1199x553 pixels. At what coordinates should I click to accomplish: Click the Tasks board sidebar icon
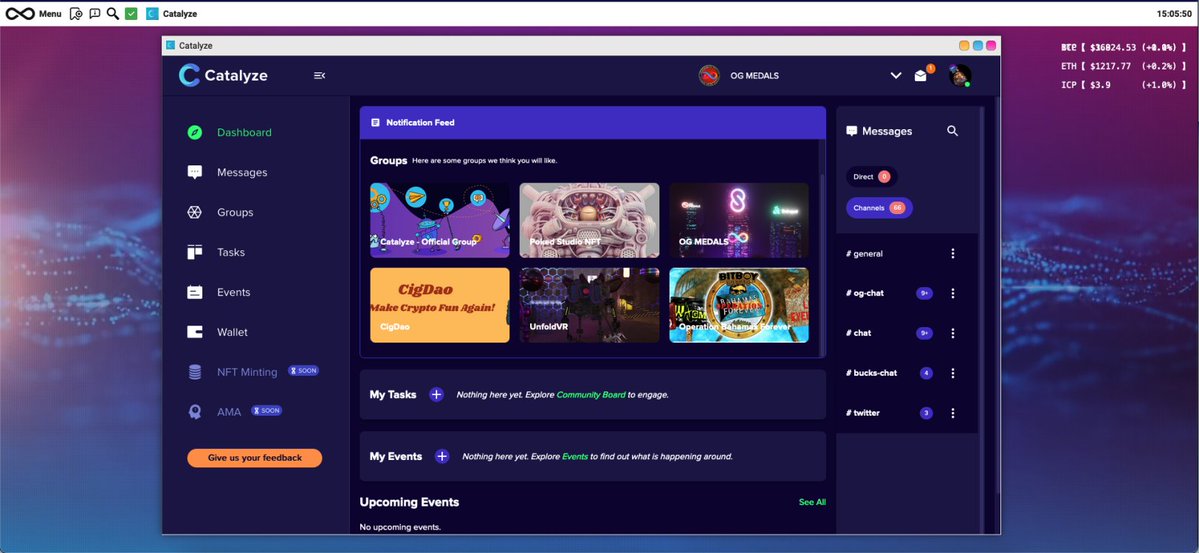click(x=195, y=252)
